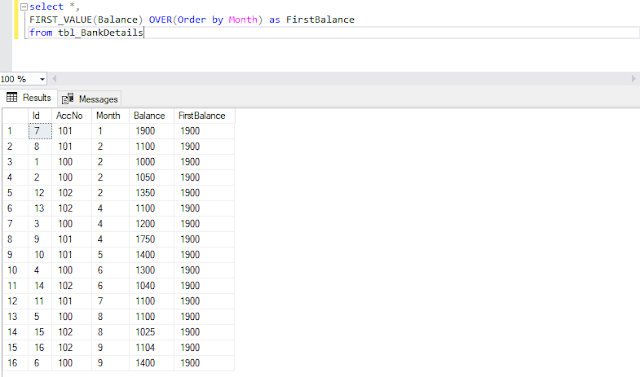The image size is (640, 377).
Task: Switch to the Messages tab
Action: click(x=90, y=99)
